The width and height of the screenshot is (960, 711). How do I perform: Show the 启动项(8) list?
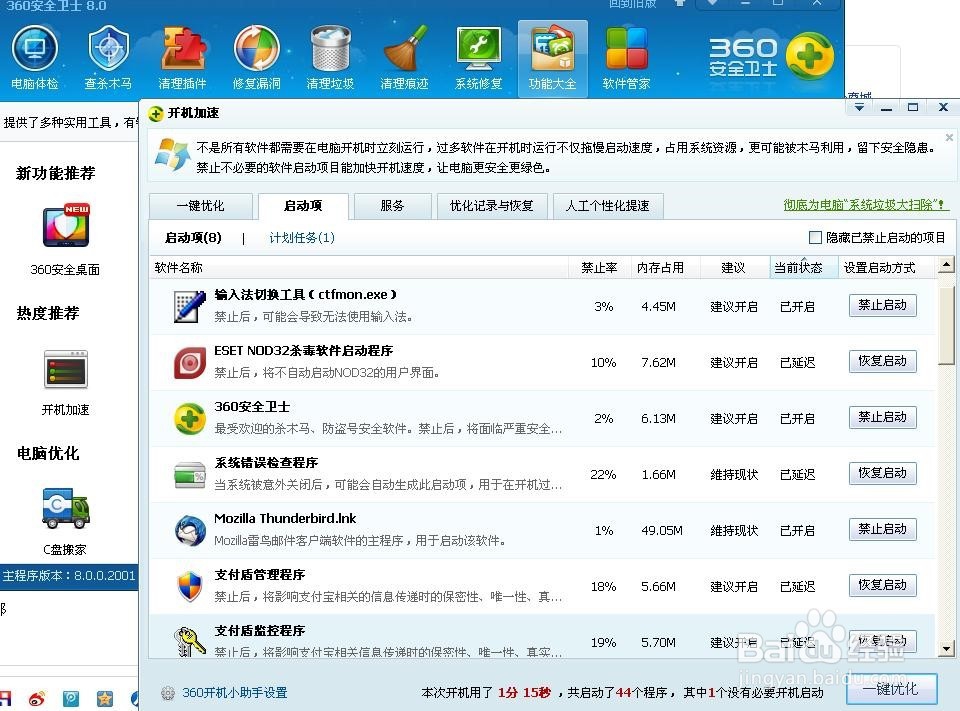click(x=193, y=238)
